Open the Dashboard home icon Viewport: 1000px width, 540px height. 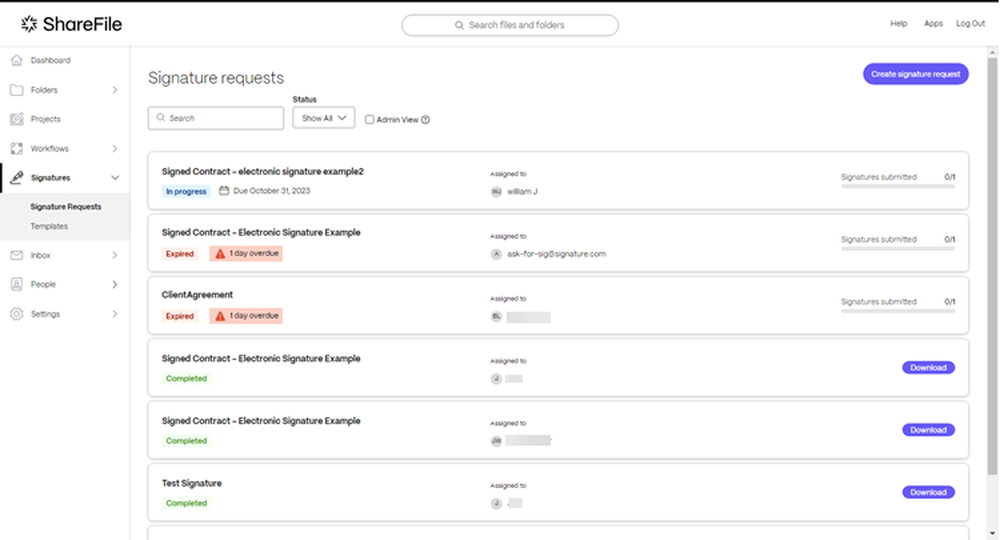(16, 61)
